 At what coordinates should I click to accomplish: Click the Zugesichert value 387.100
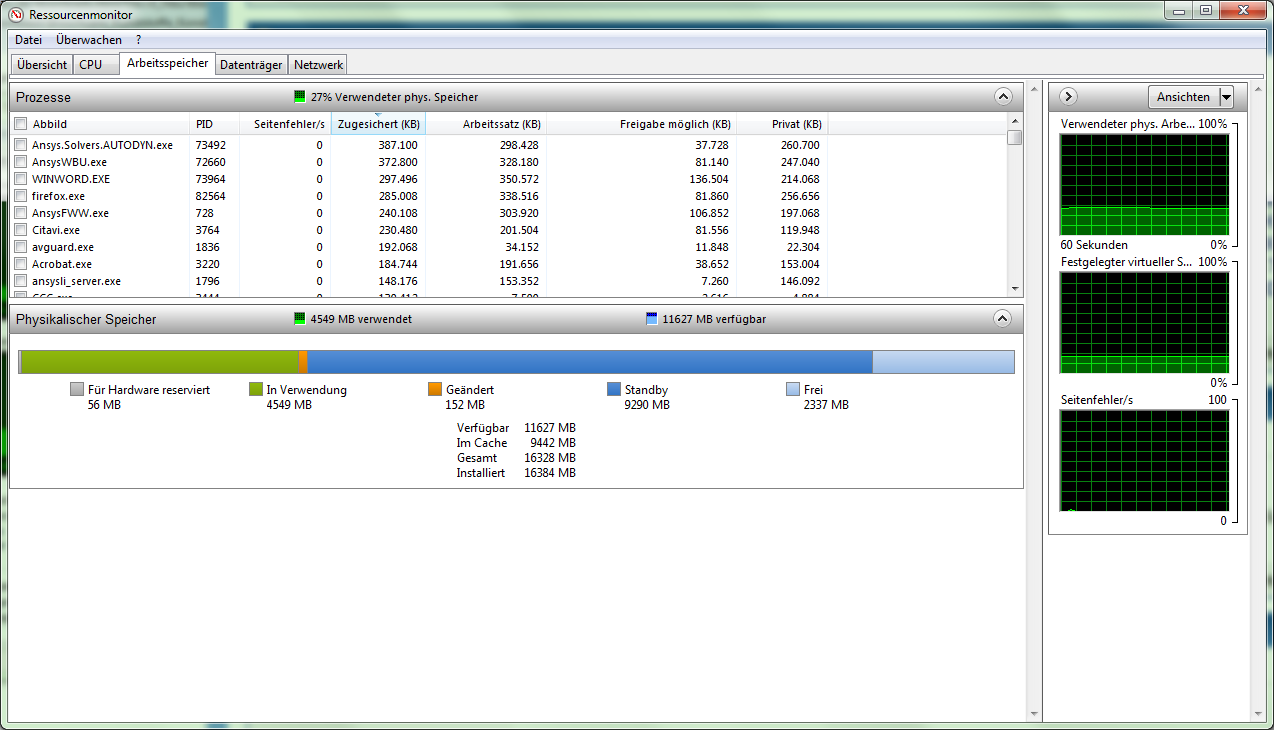pos(398,145)
